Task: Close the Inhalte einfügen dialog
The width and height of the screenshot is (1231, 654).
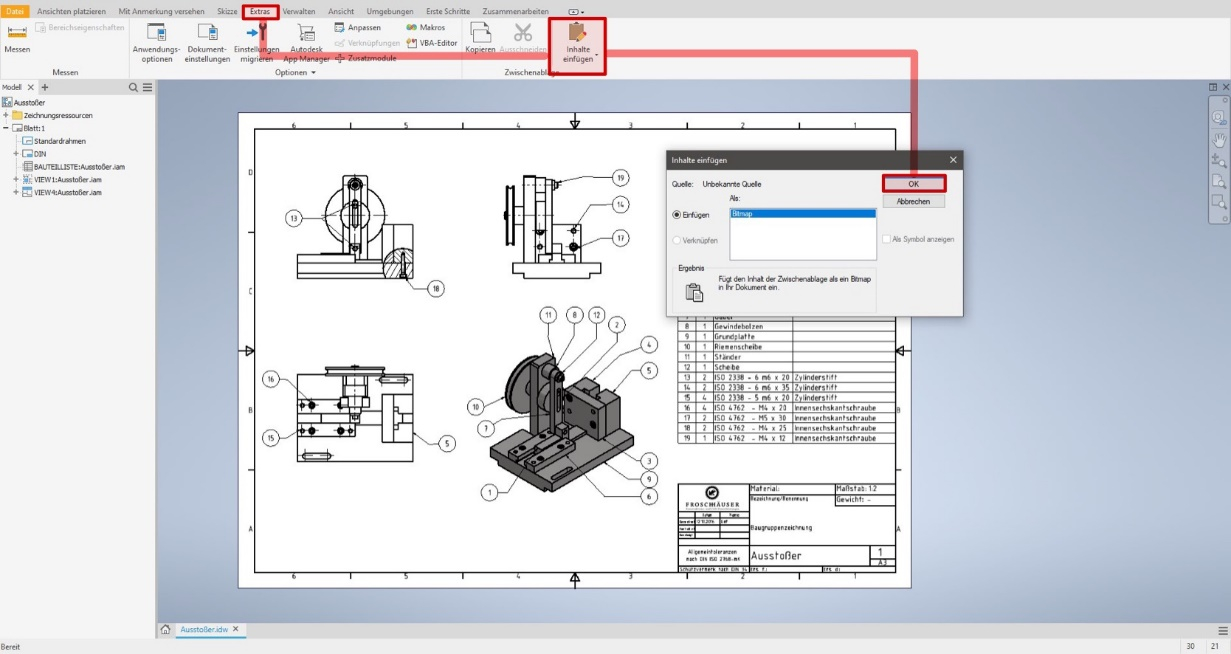Action: point(952,160)
